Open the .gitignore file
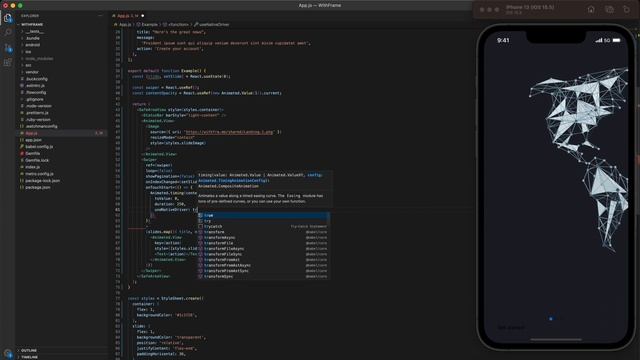The image size is (640, 360). 61,99
